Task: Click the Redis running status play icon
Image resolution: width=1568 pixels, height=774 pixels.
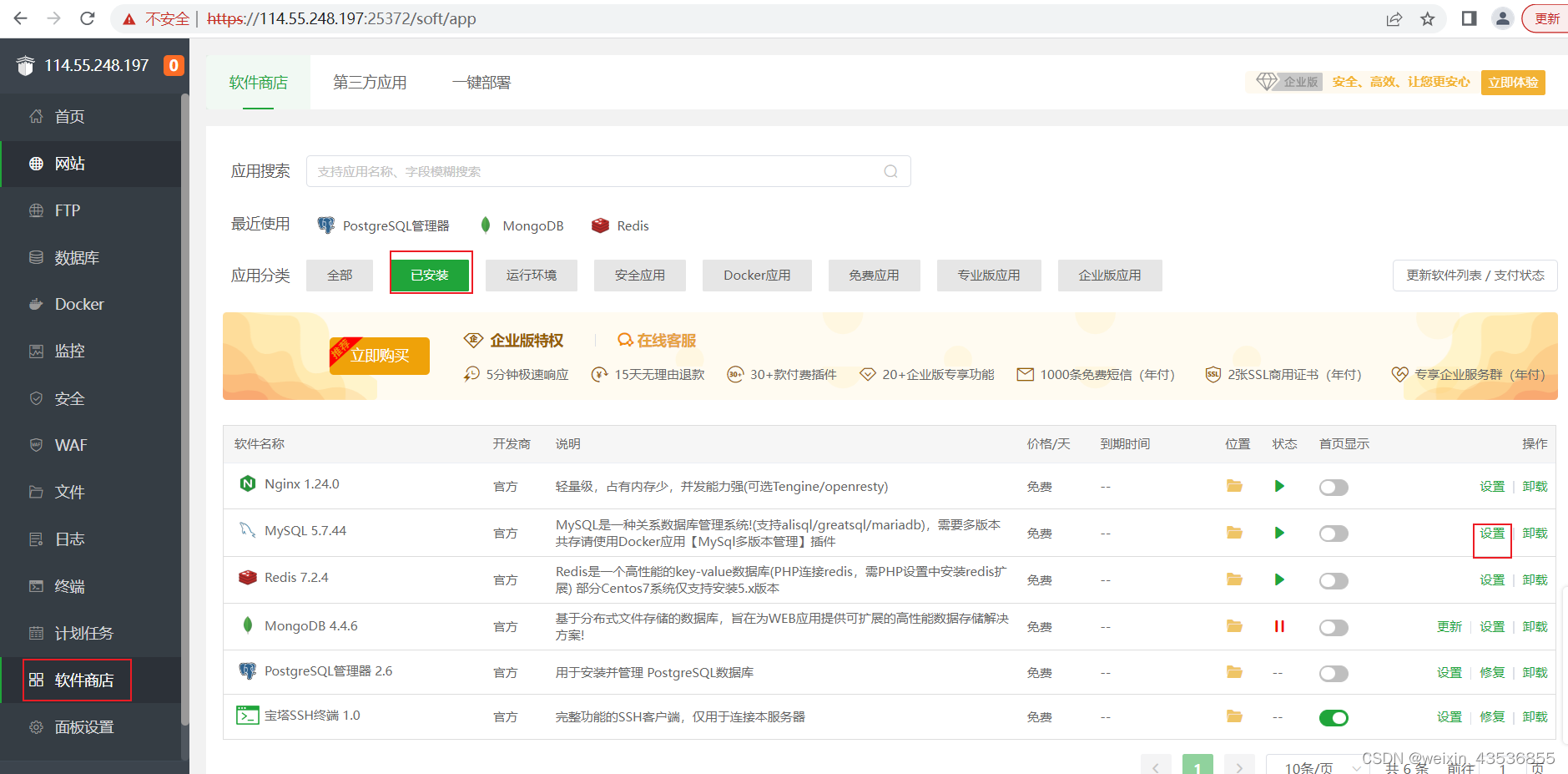Action: (x=1279, y=579)
